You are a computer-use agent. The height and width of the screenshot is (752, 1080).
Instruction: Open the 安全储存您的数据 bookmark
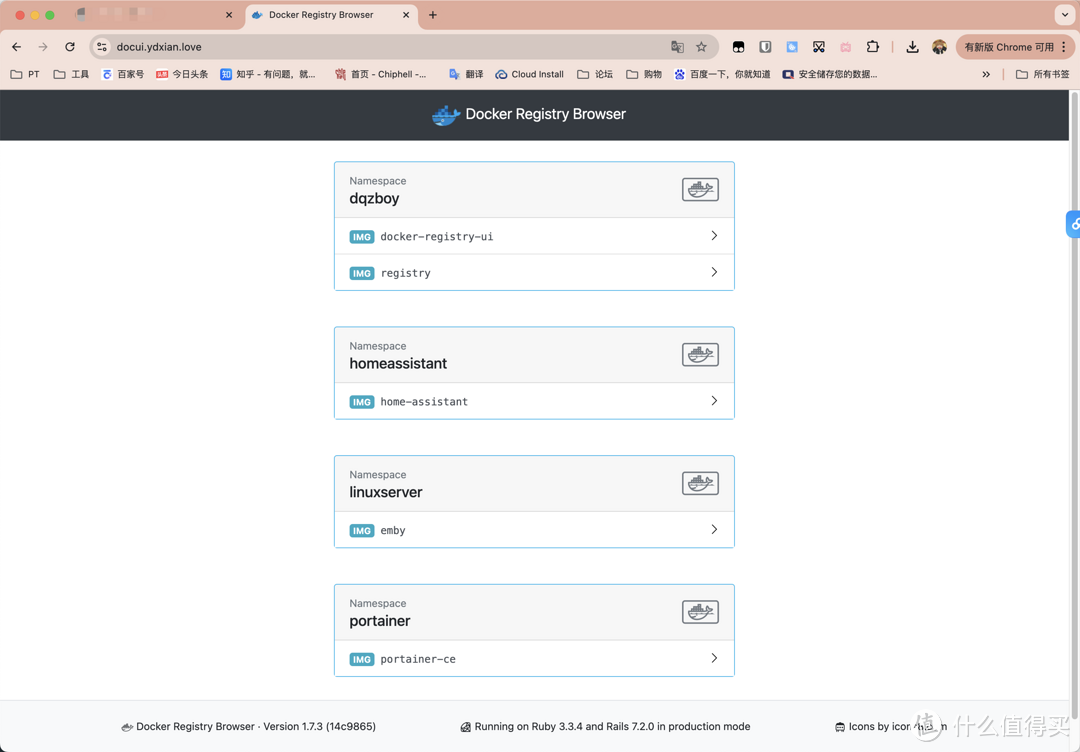[x=830, y=74]
